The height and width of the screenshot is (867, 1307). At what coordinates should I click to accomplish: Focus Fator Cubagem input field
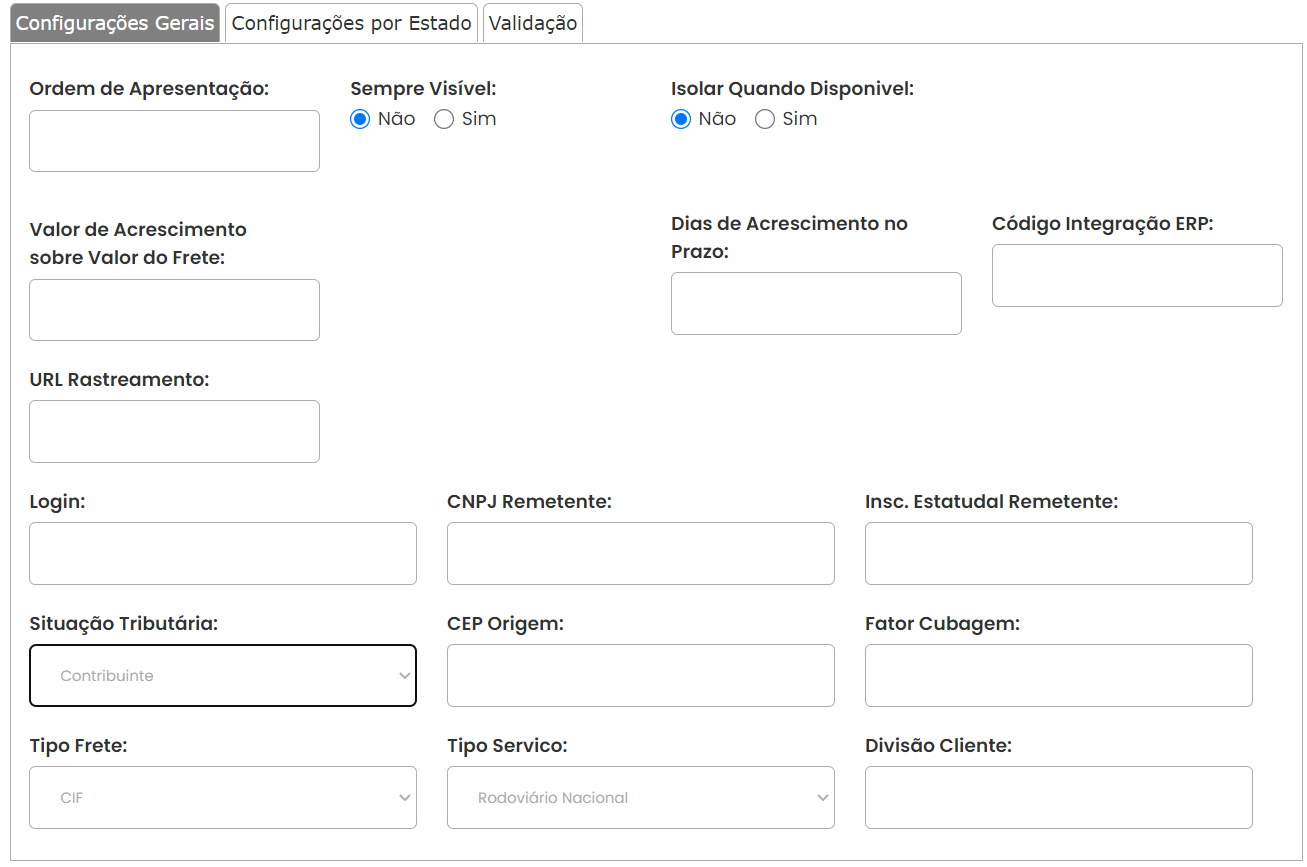(1059, 676)
